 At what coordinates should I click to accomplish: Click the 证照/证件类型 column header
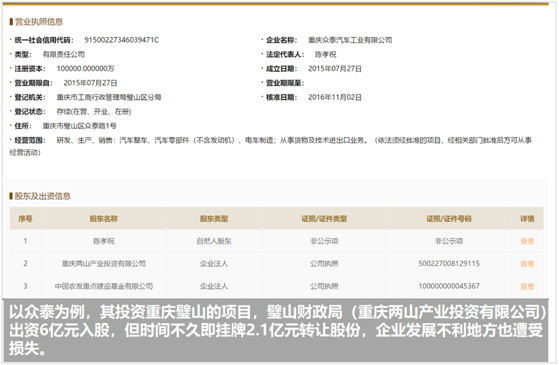pos(324,219)
